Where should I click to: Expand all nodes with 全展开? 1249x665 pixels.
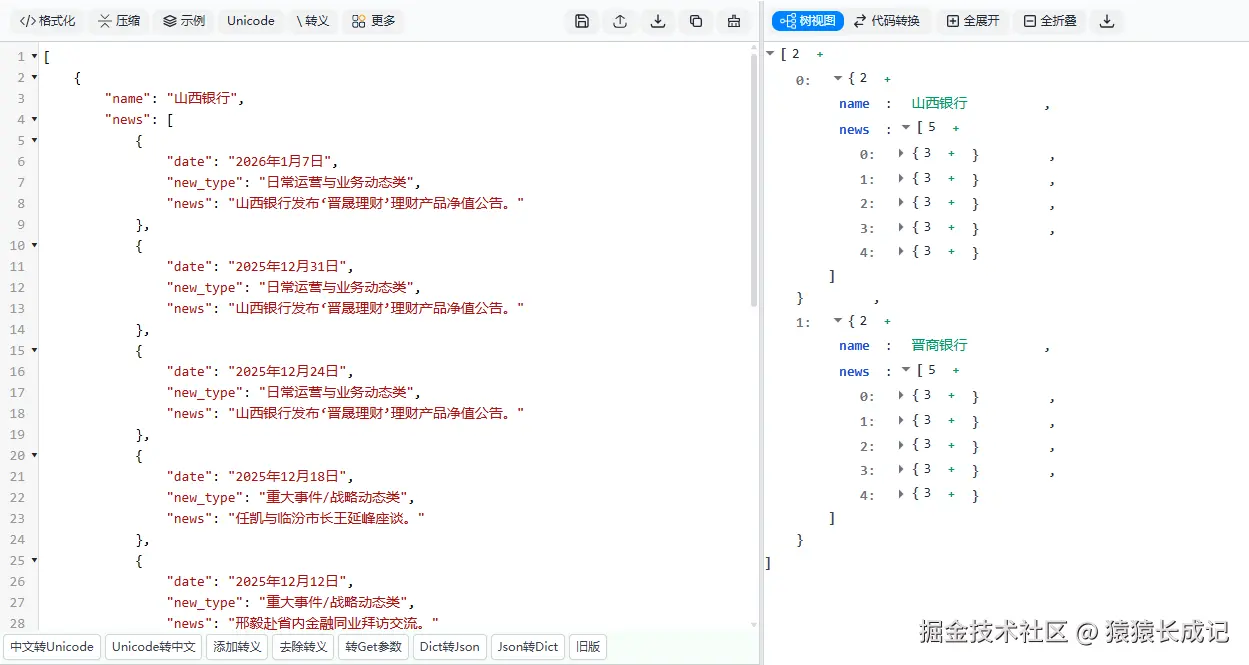click(x=973, y=21)
